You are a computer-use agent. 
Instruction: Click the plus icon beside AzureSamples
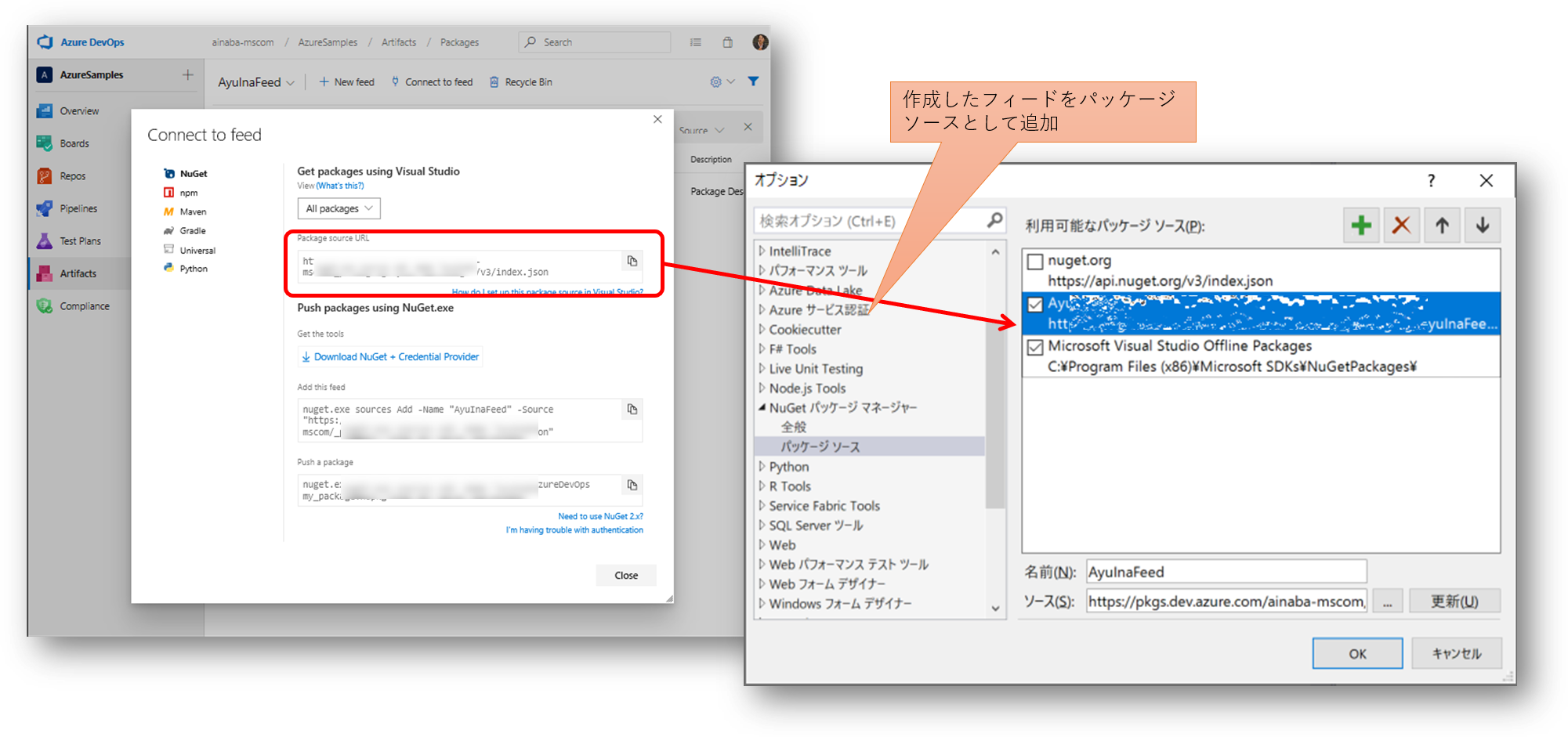pos(188,75)
